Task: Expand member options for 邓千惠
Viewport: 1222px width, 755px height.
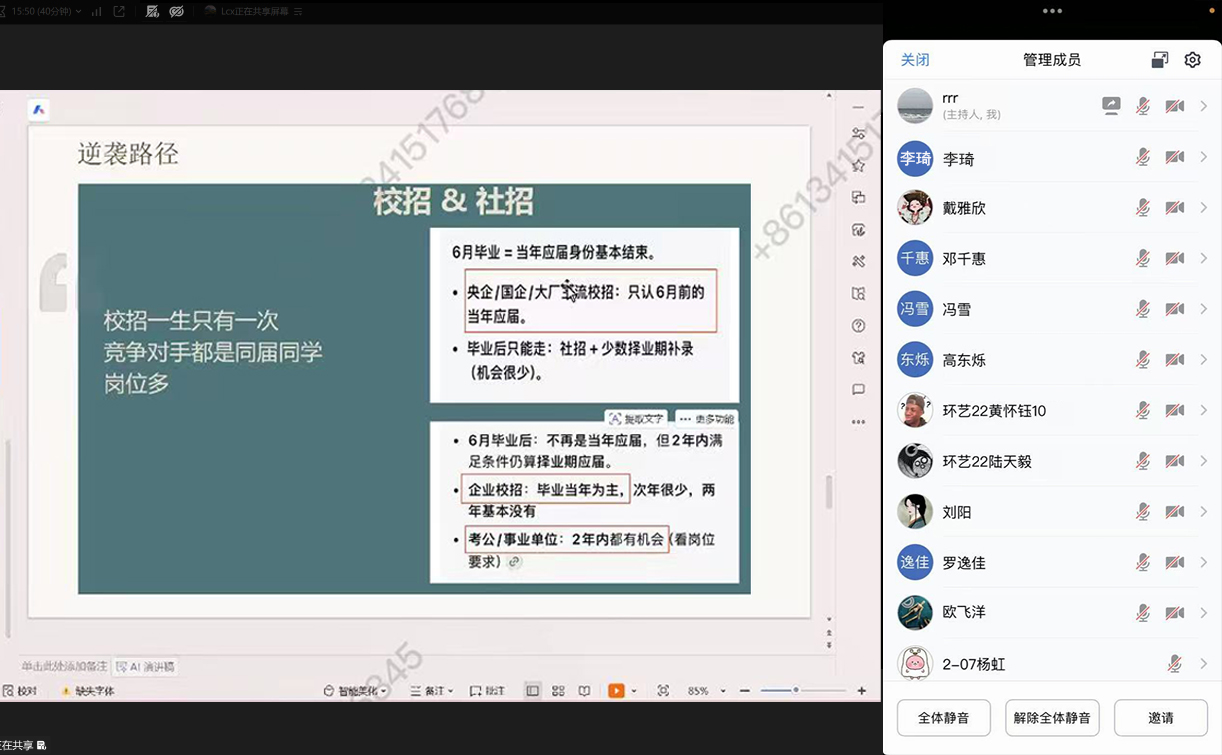Action: coord(1203,258)
